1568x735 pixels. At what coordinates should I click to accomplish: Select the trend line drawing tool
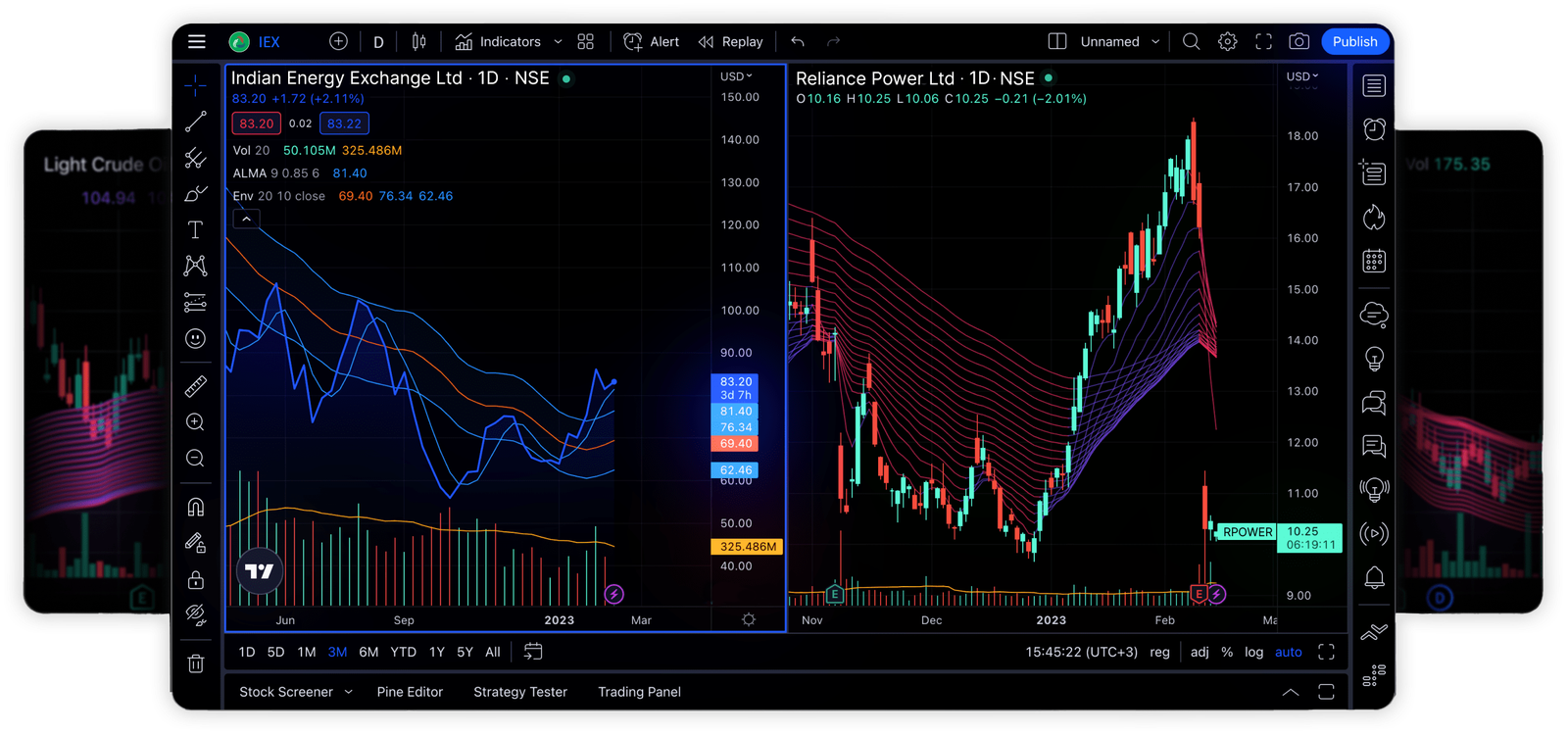coord(196,122)
